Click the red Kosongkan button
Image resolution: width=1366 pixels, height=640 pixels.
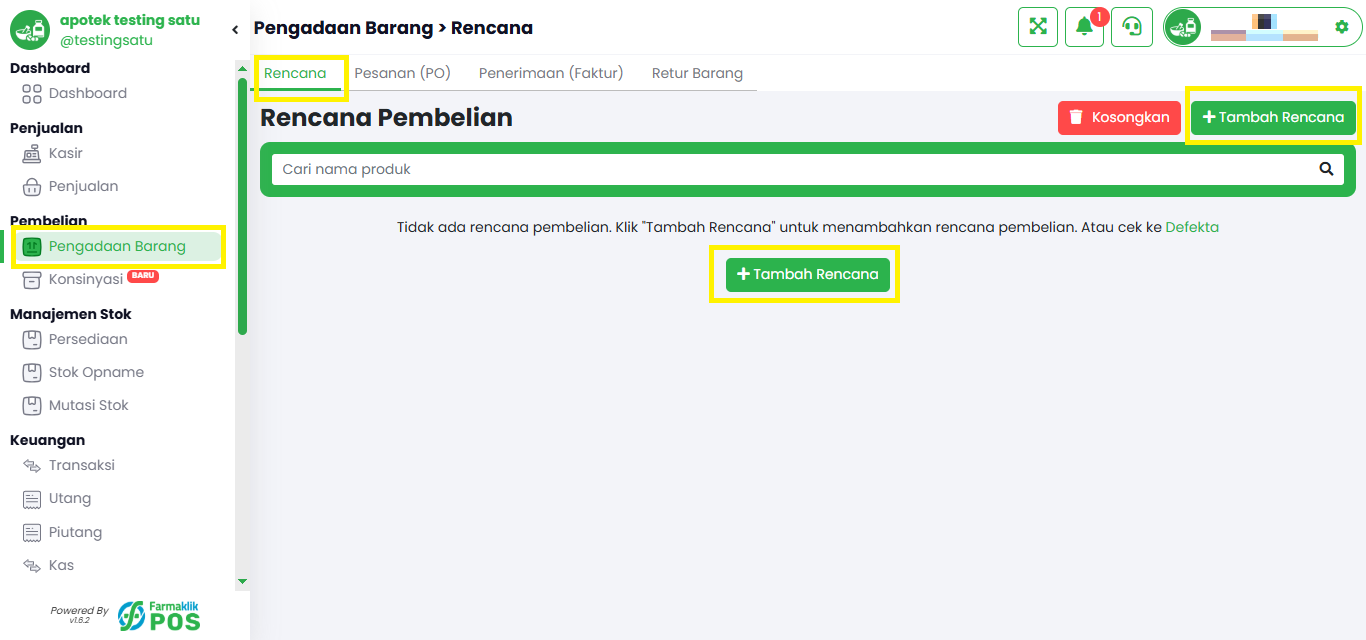[x=1119, y=117]
